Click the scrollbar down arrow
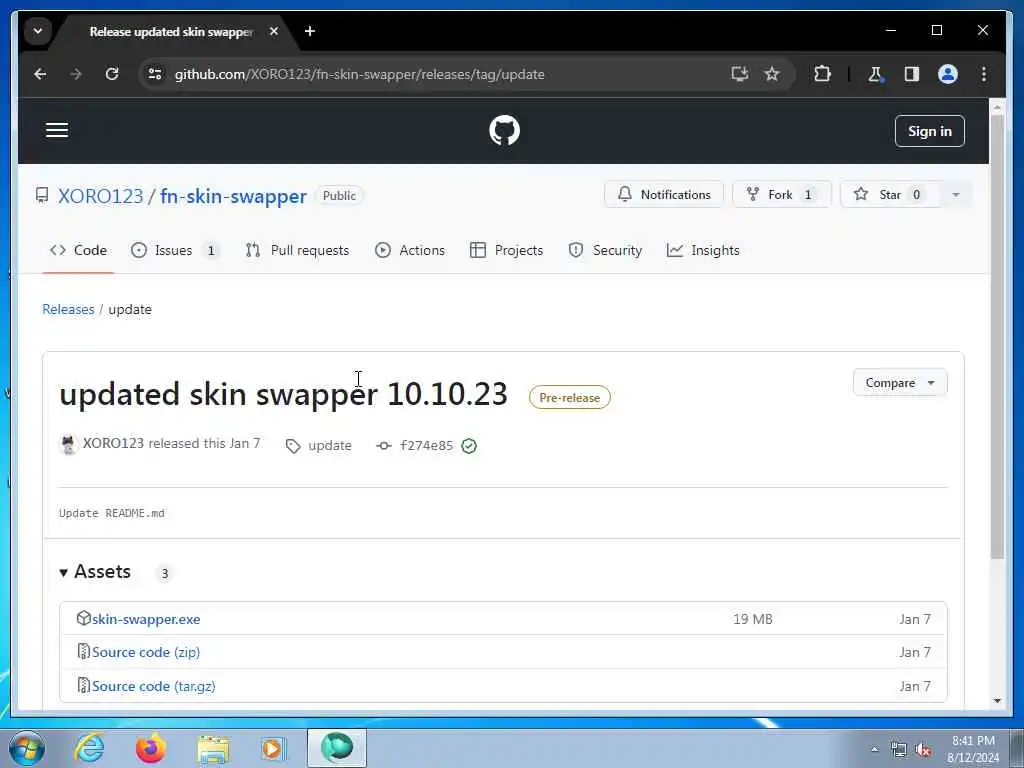1024x768 pixels. coord(997,701)
